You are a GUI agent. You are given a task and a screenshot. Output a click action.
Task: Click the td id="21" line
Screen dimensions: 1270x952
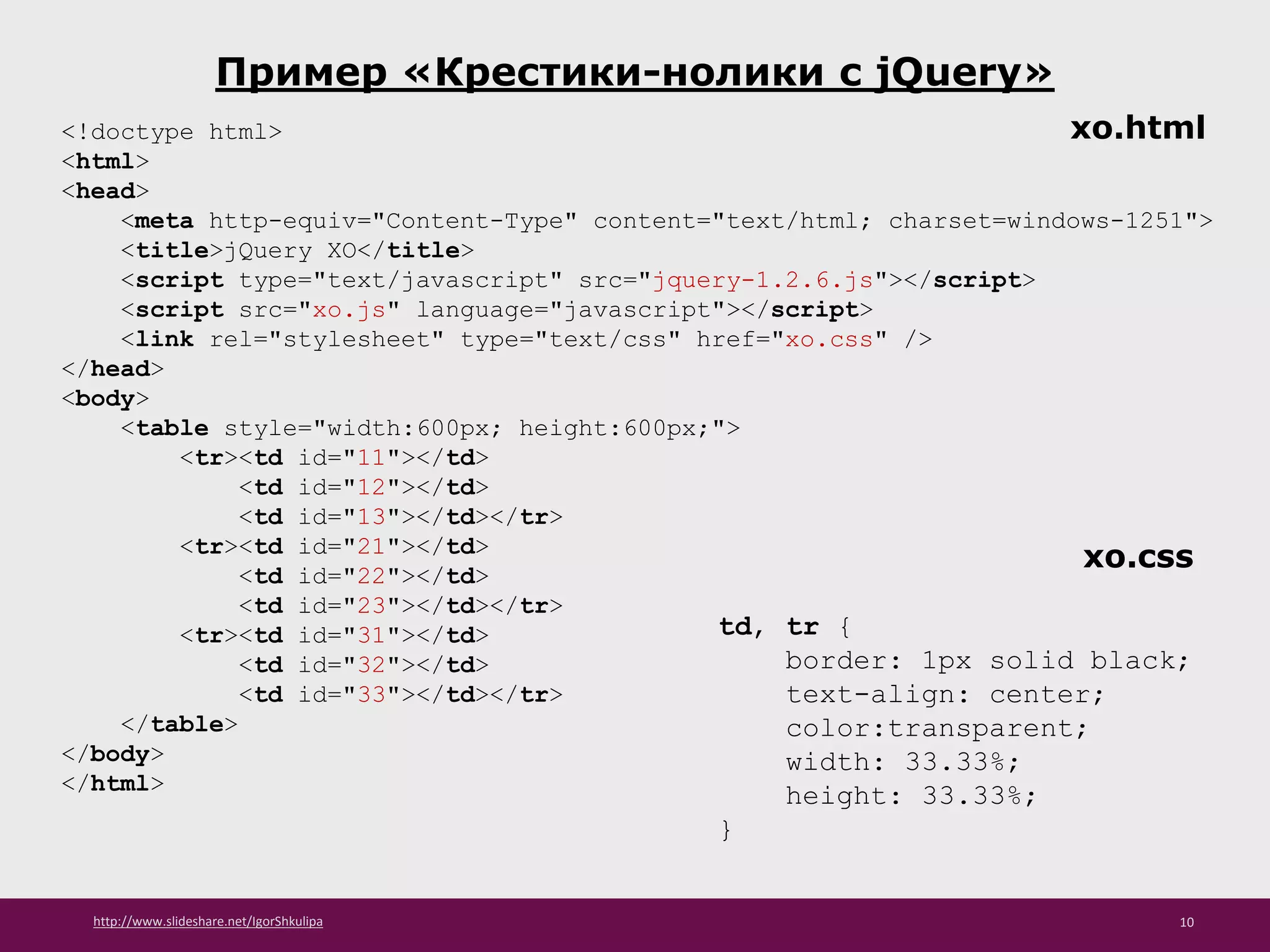[x=334, y=547]
